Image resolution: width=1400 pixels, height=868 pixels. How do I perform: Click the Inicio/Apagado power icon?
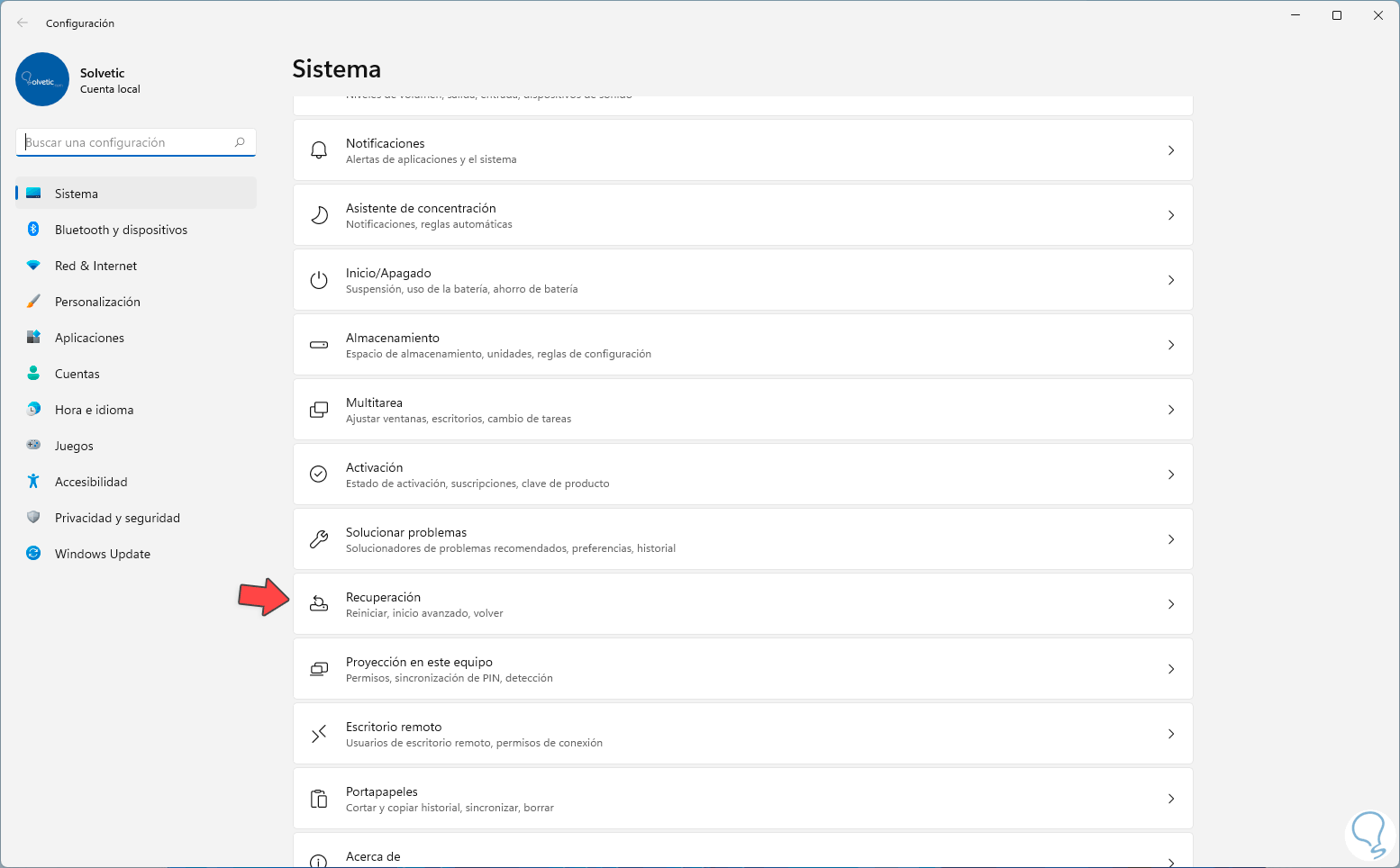point(319,280)
